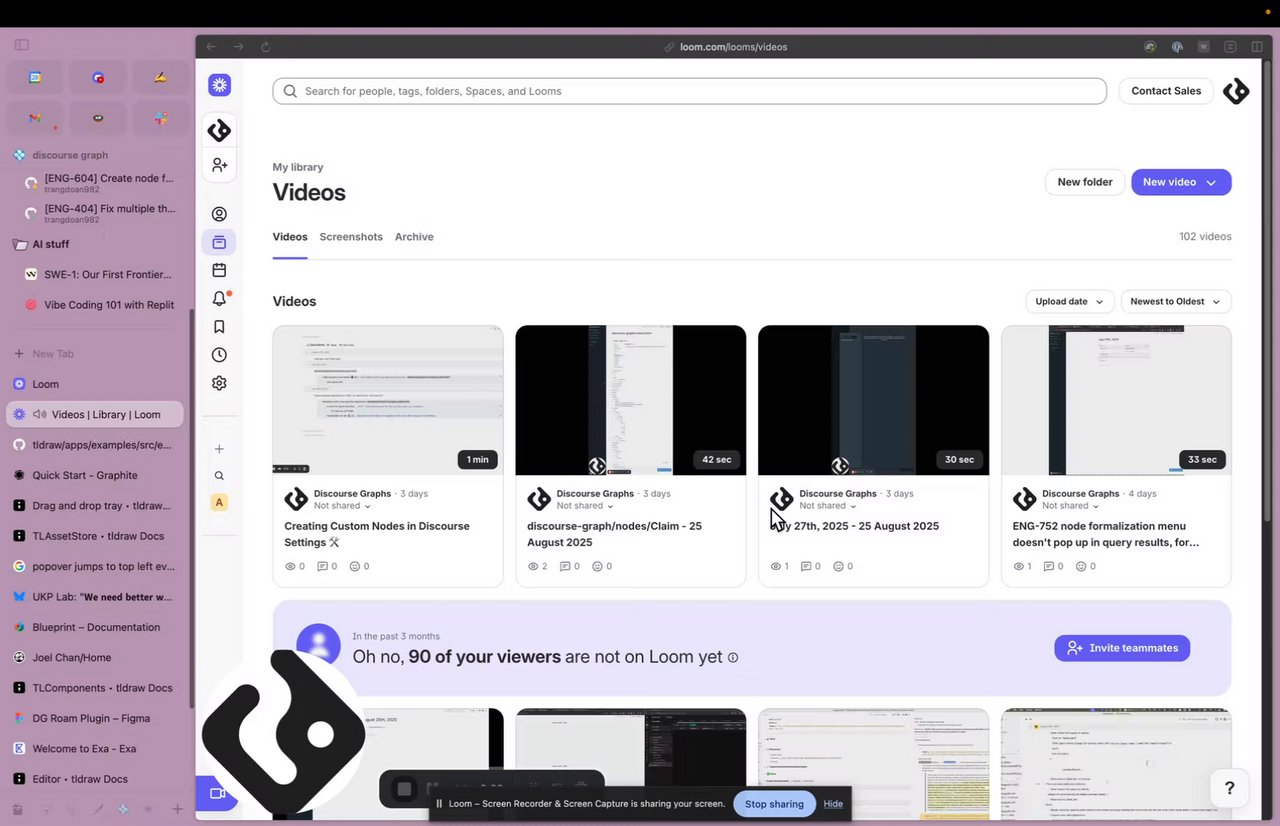Click the Loom record camera button
Screen dimensions: 1280x826
pyautogui.click(x=217, y=793)
